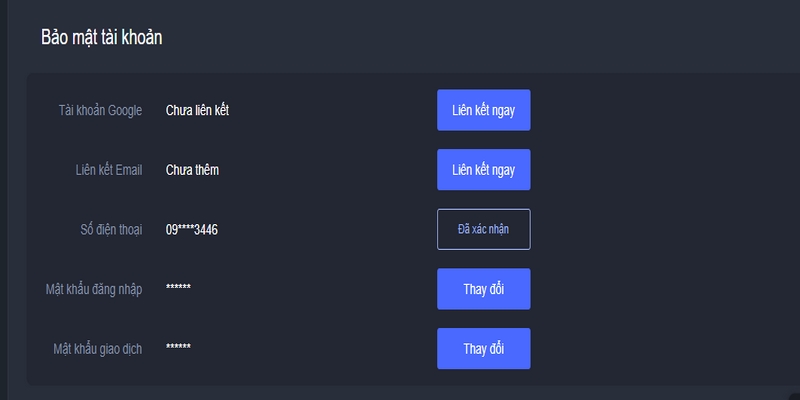Click the Liên kết Email label
The image size is (800, 400).
(108, 170)
